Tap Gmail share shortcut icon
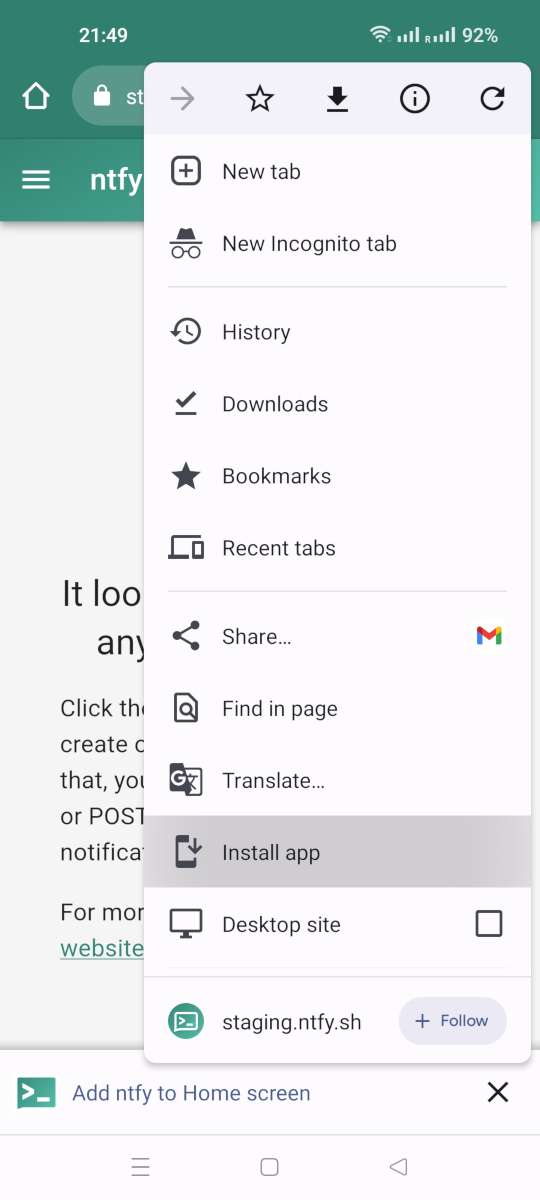 tap(489, 636)
